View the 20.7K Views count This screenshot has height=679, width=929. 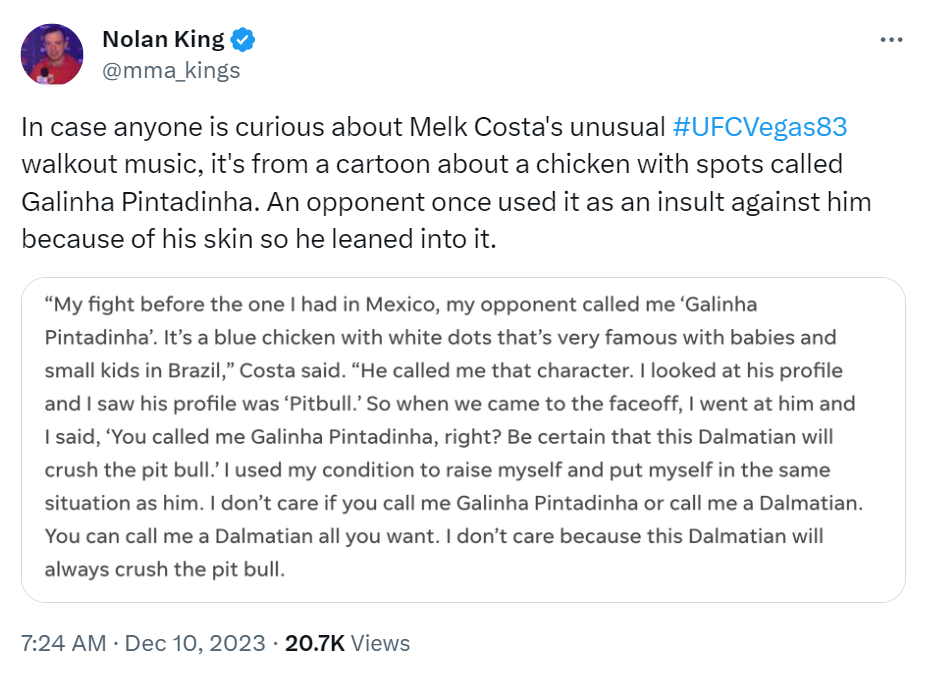347,643
